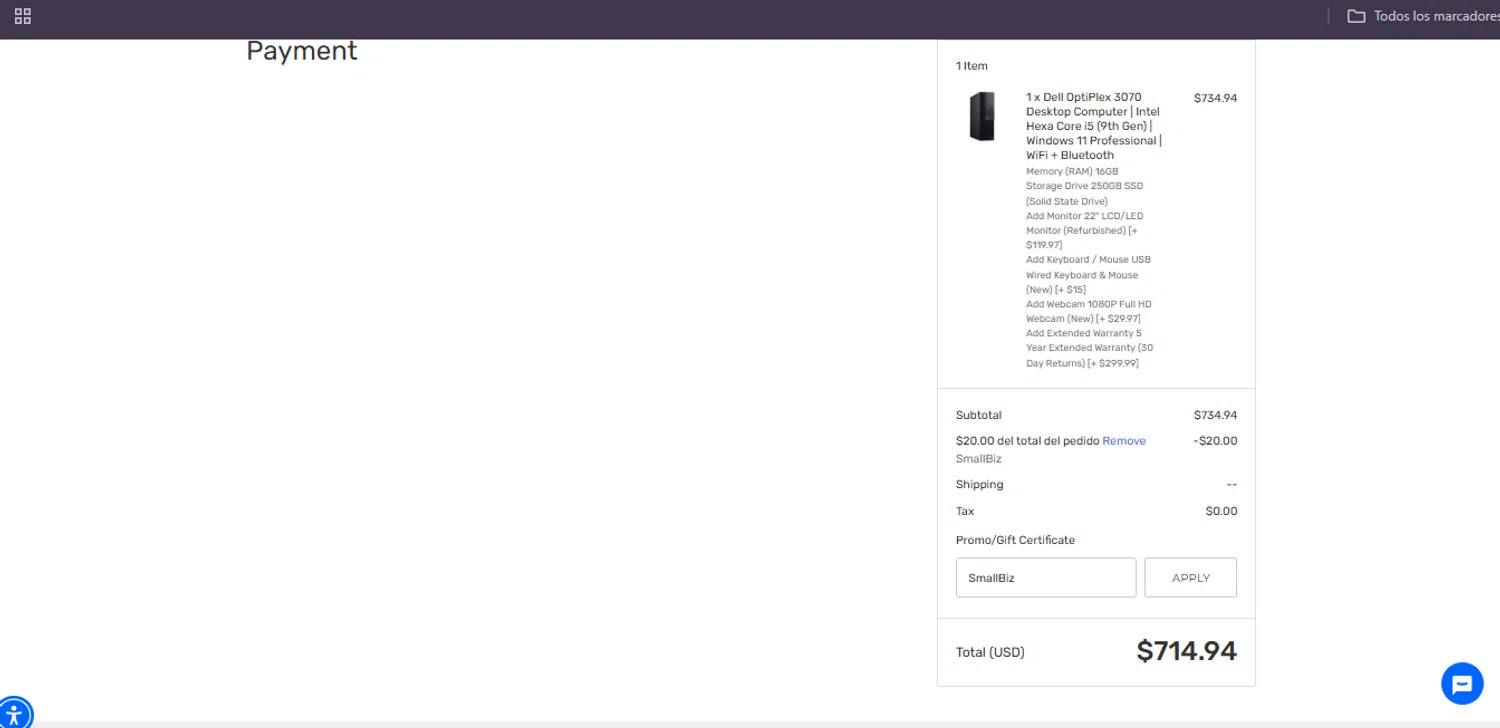This screenshot has width=1500, height=728.
Task: Click the Tax label
Action: 965,511
